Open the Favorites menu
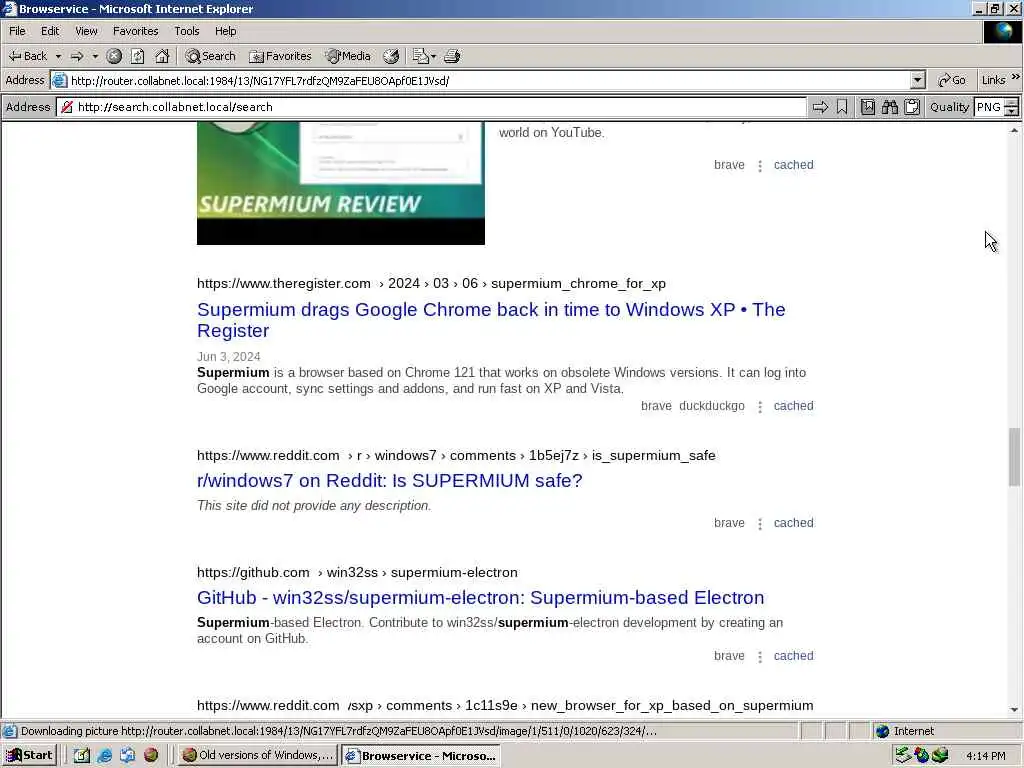The image size is (1024, 768). [135, 31]
